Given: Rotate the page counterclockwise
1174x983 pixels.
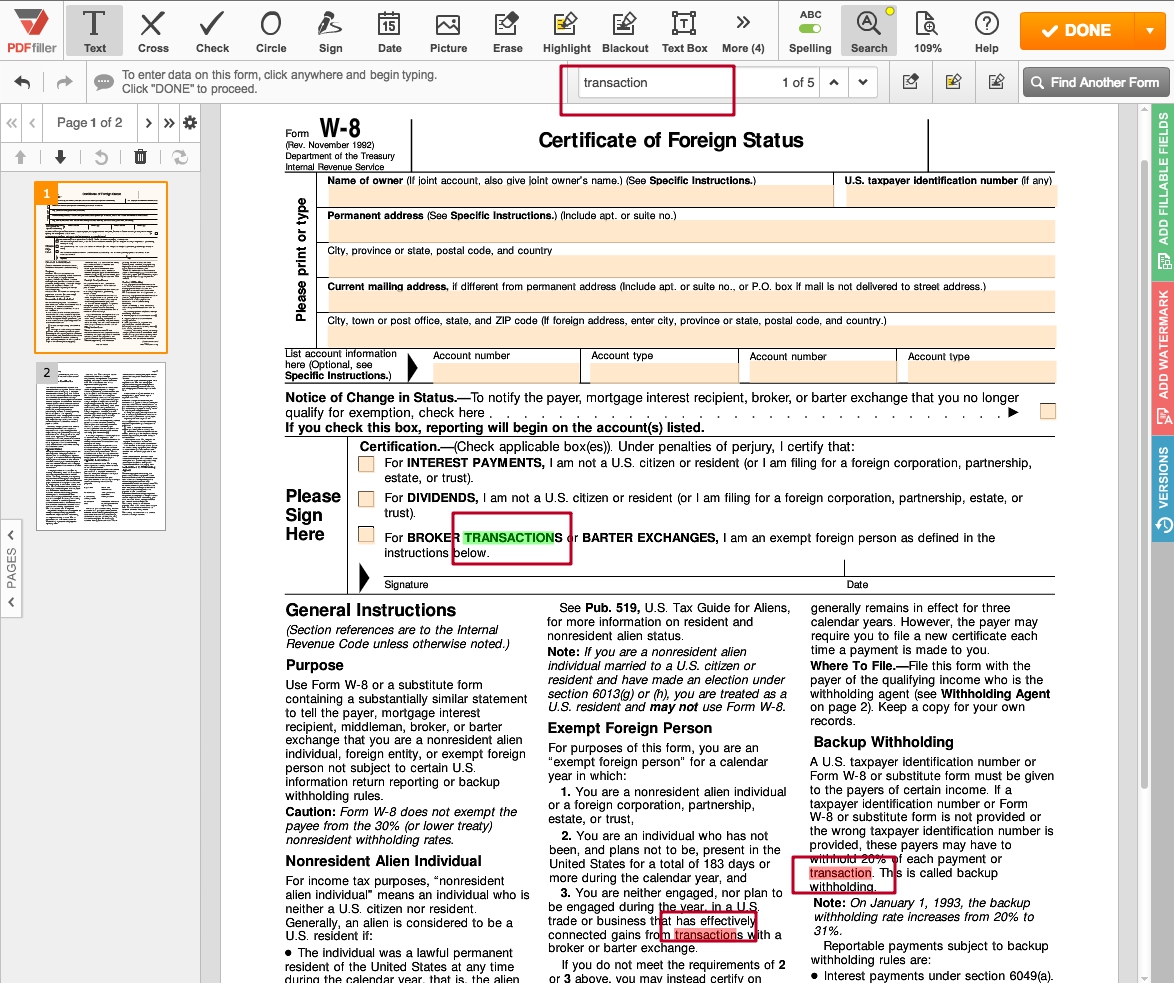Looking at the screenshot, I should [x=101, y=157].
